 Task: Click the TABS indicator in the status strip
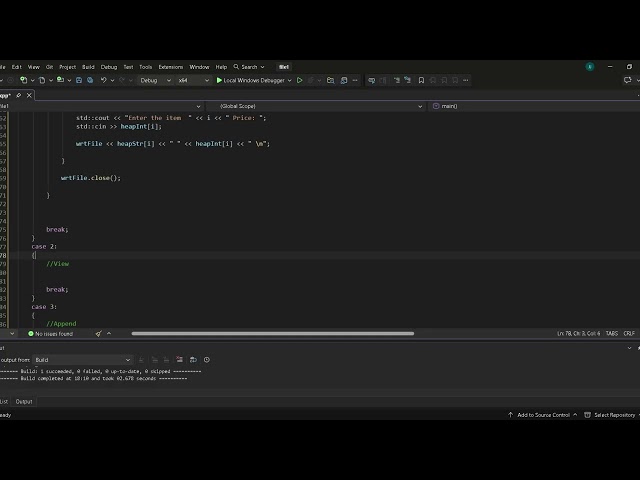pyautogui.click(x=611, y=333)
